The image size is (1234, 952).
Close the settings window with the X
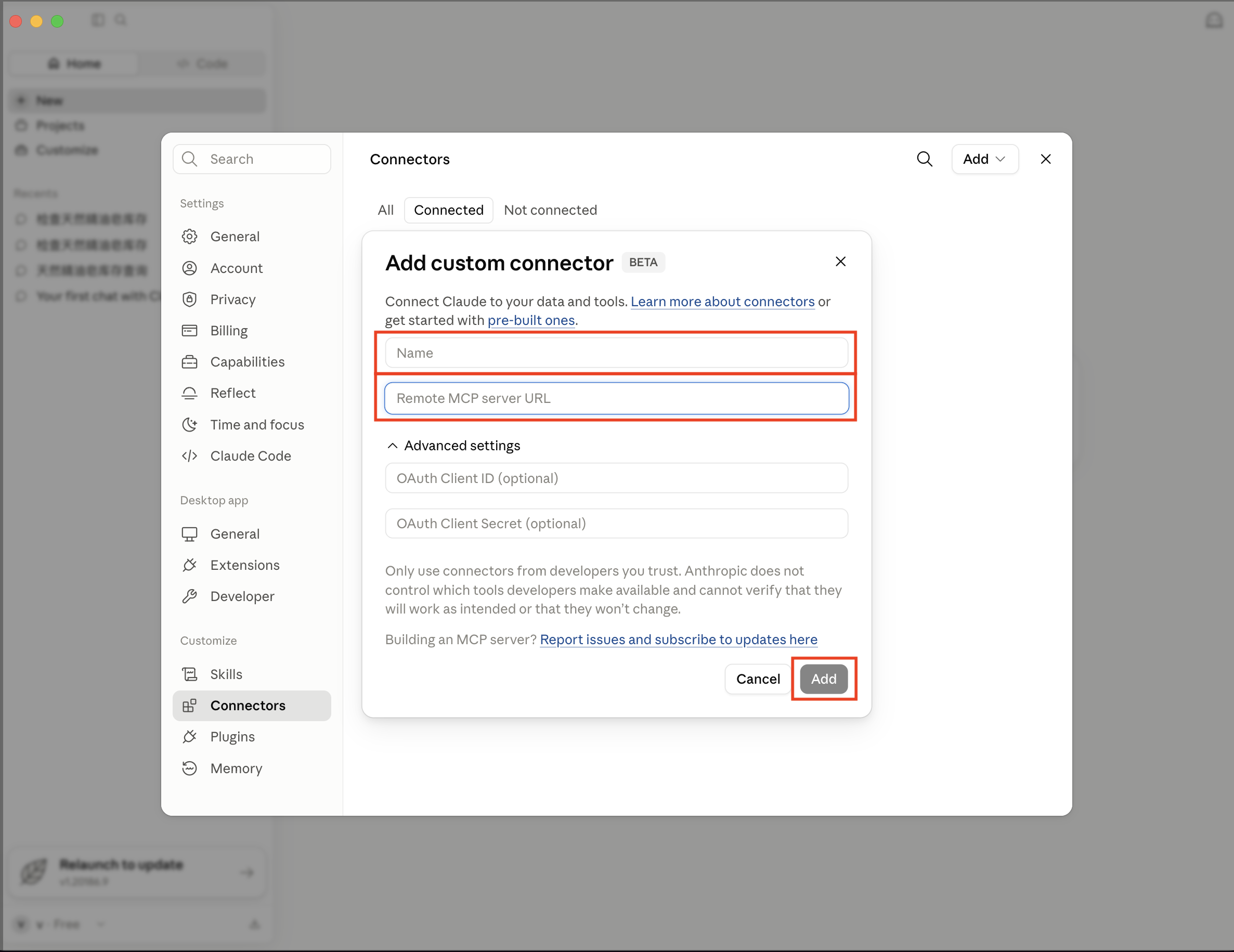[1046, 159]
